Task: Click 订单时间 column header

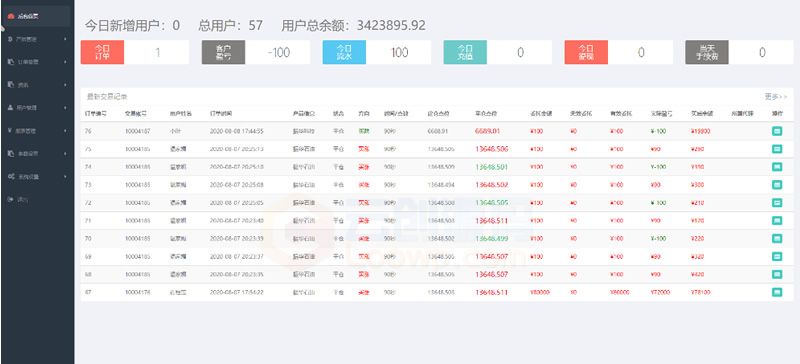Action: coord(220,113)
